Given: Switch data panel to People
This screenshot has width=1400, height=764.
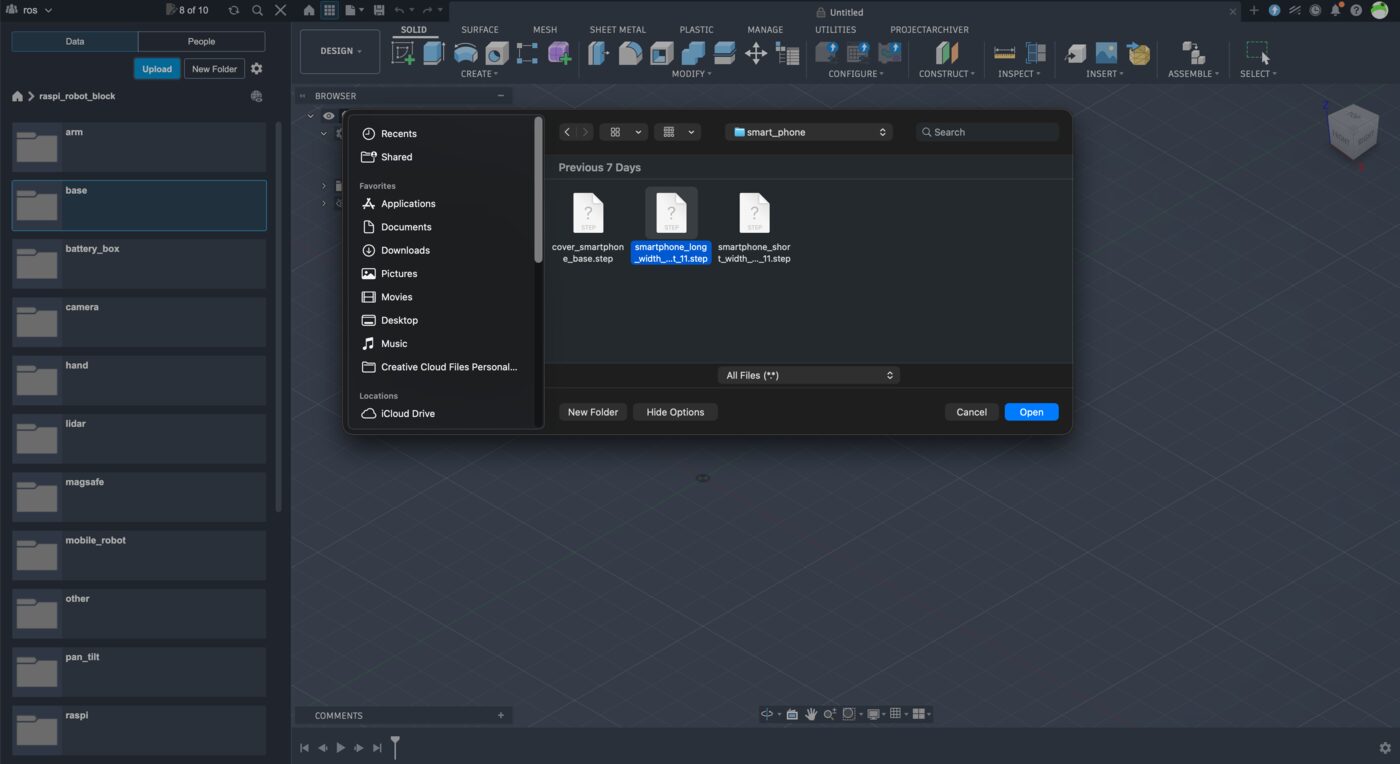Looking at the screenshot, I should click(201, 42).
